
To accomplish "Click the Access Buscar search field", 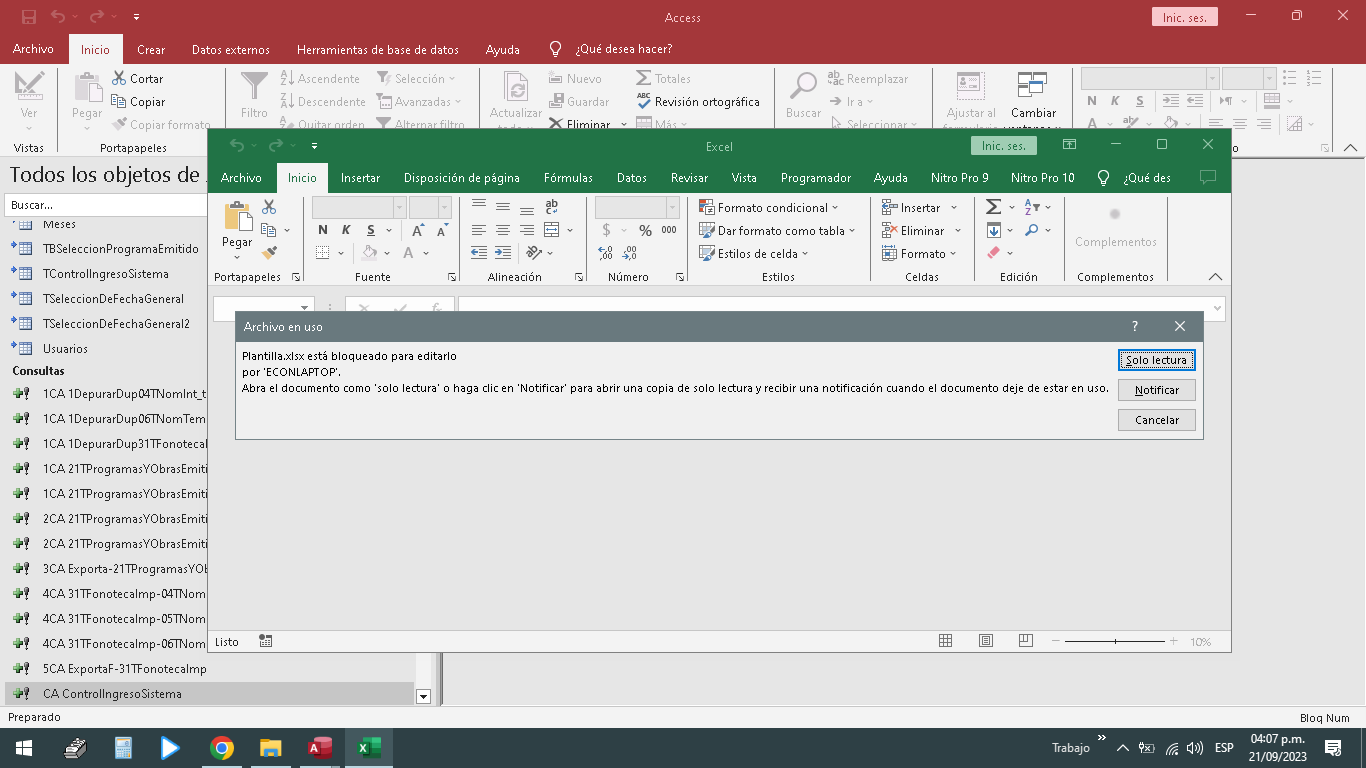I will tap(105, 204).
